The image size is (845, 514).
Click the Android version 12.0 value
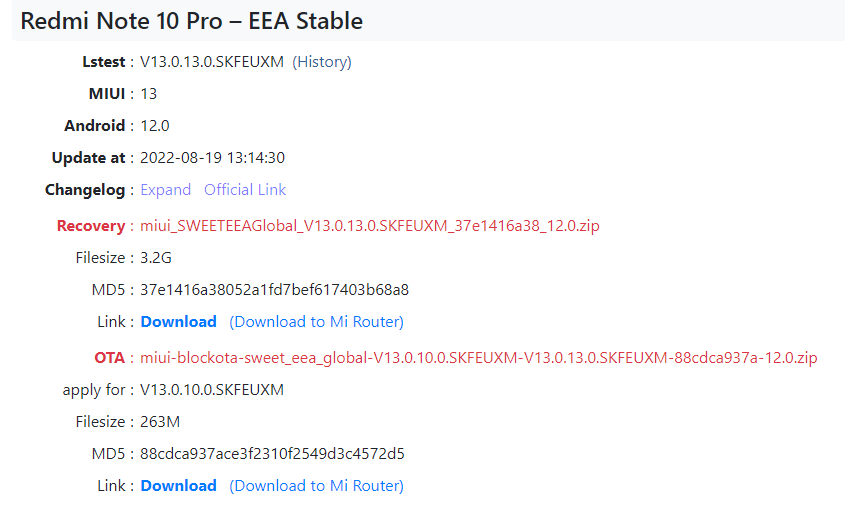pyautogui.click(x=155, y=126)
